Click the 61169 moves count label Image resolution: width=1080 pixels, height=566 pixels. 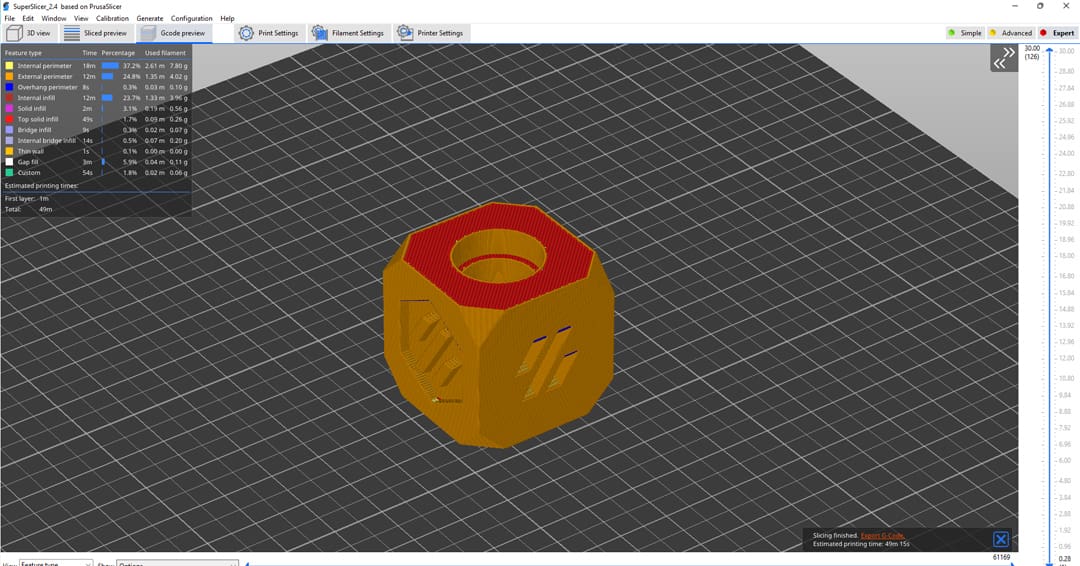pyautogui.click(x=1001, y=557)
